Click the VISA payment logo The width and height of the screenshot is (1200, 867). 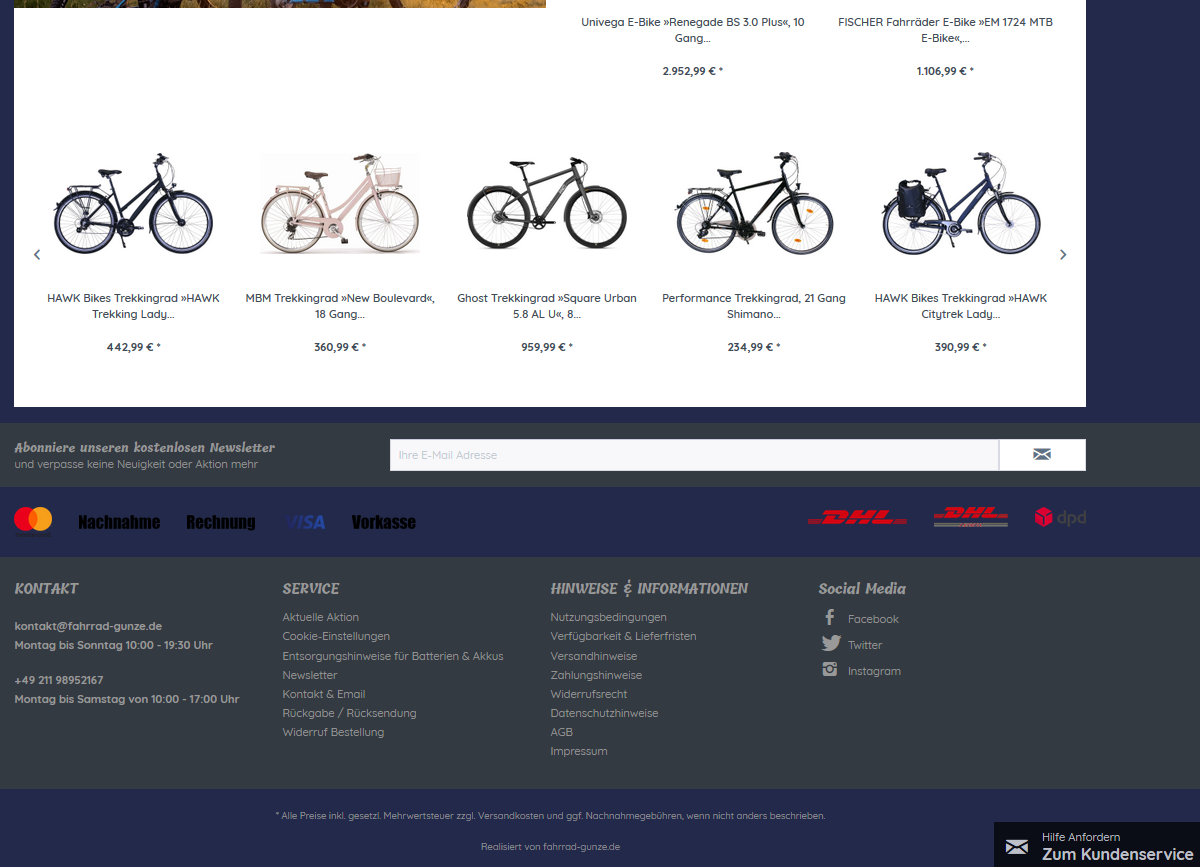(304, 522)
